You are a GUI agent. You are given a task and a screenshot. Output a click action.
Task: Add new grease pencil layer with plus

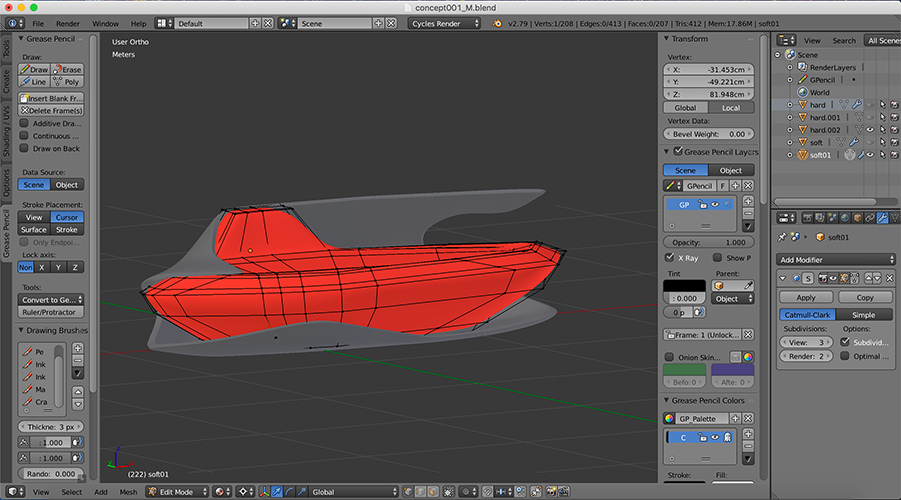(748, 201)
